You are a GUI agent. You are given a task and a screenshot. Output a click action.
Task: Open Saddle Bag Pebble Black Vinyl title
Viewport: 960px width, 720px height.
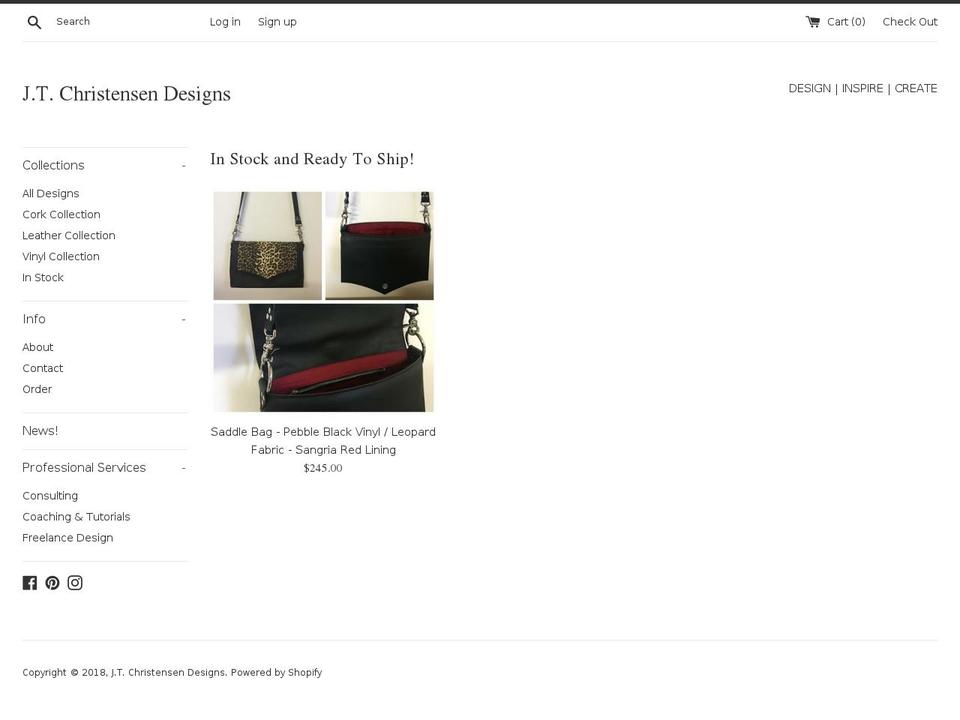tap(323, 441)
